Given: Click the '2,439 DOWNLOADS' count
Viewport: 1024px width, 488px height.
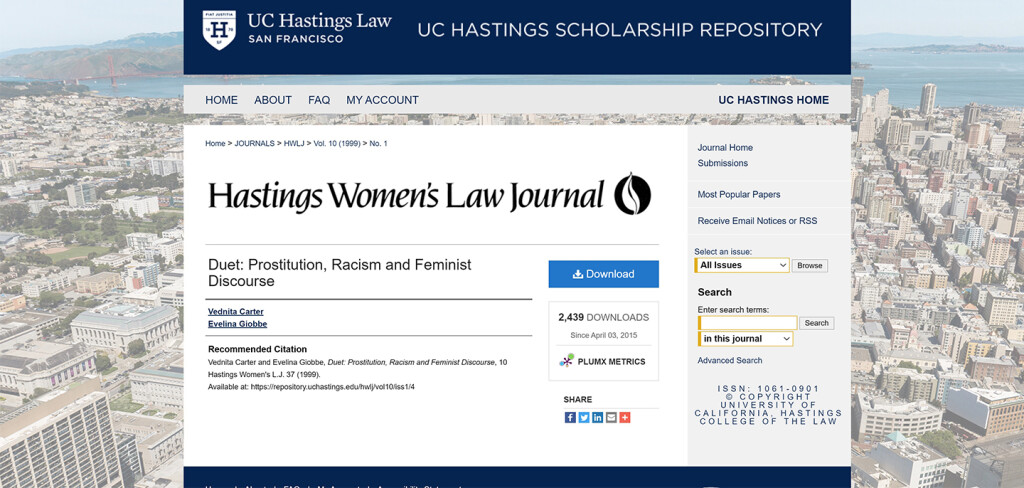Looking at the screenshot, I should 603,317.
